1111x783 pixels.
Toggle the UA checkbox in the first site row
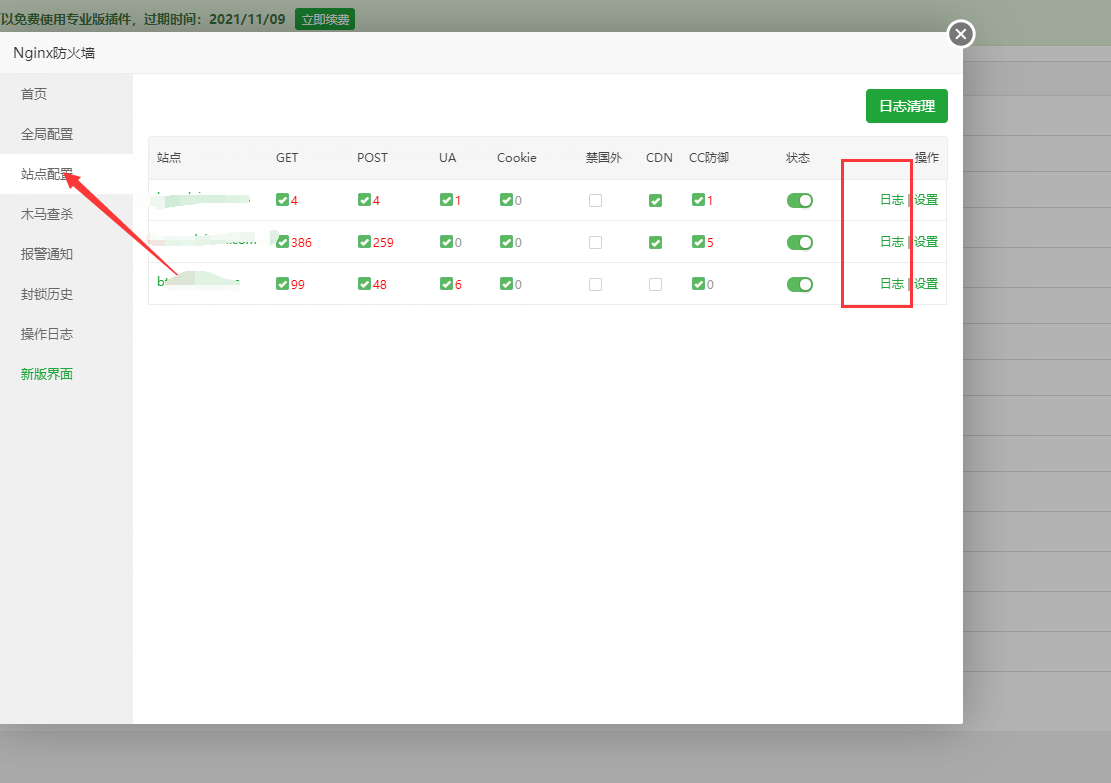coord(446,201)
